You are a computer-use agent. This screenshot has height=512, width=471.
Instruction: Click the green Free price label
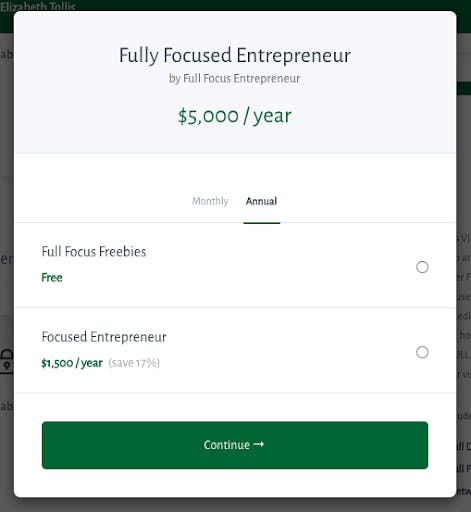pos(52,277)
